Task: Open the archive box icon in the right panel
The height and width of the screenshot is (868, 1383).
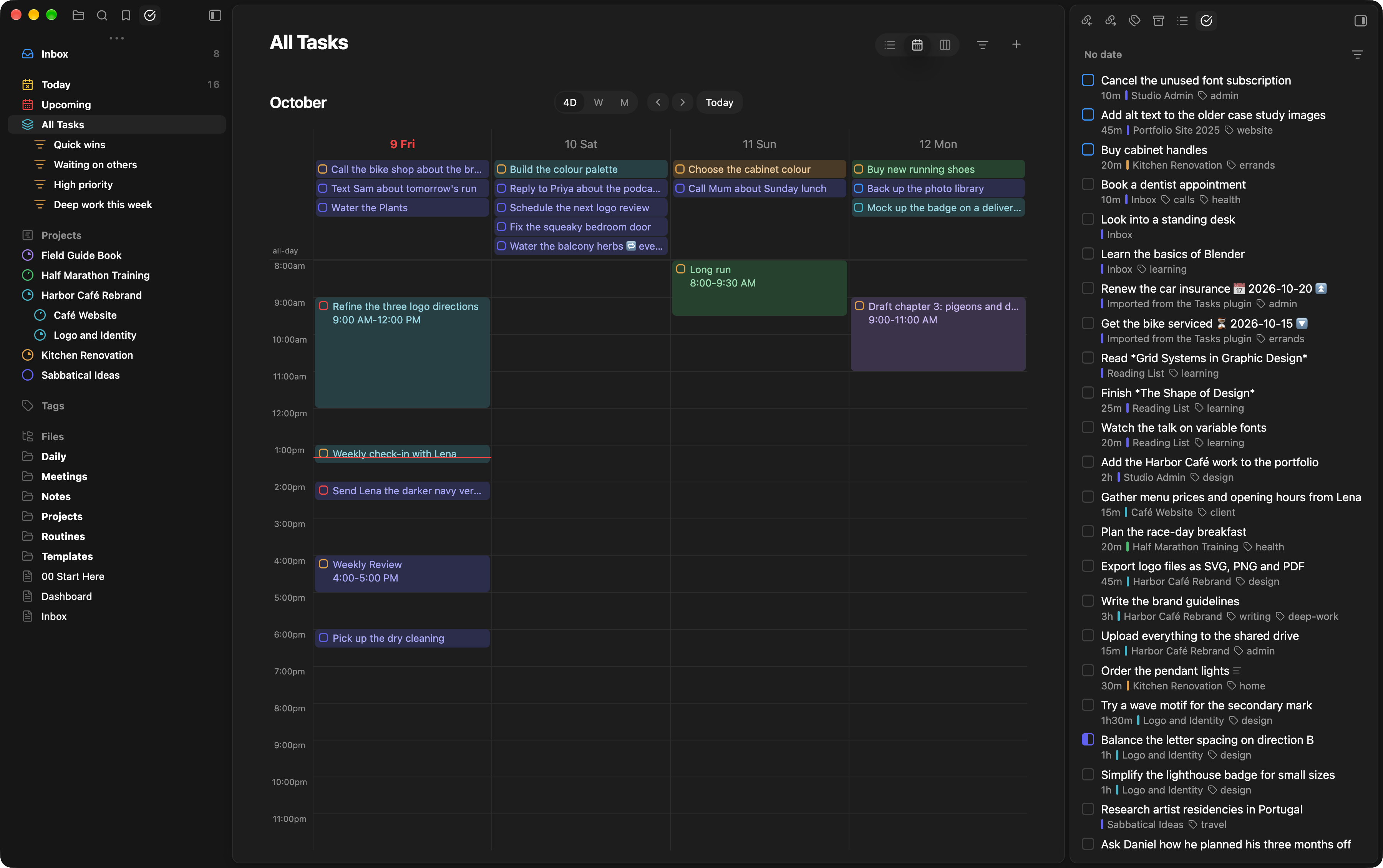Action: 1159,21
